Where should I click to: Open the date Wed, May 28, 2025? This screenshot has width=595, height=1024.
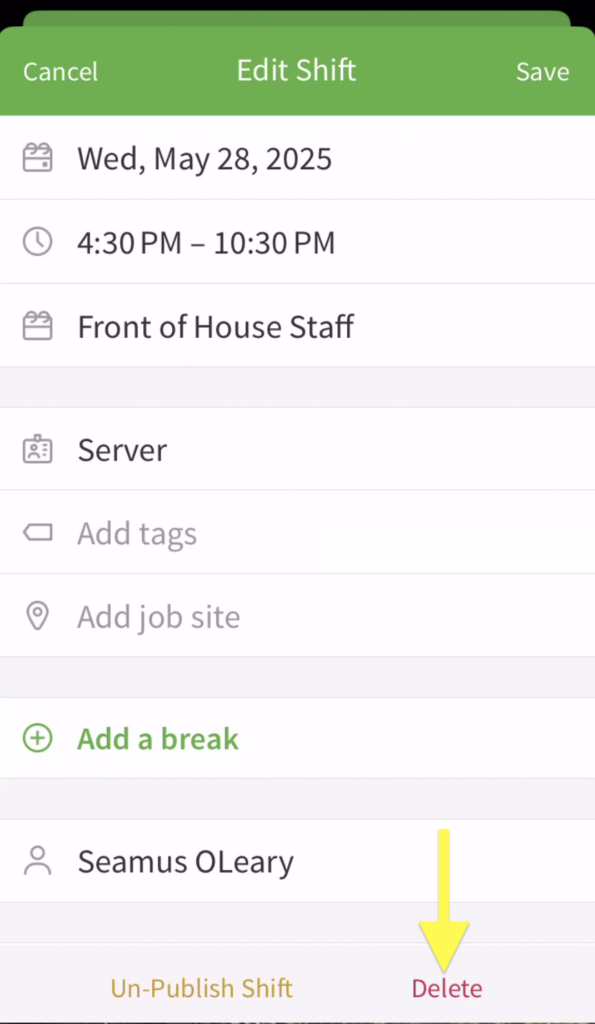tap(298, 158)
